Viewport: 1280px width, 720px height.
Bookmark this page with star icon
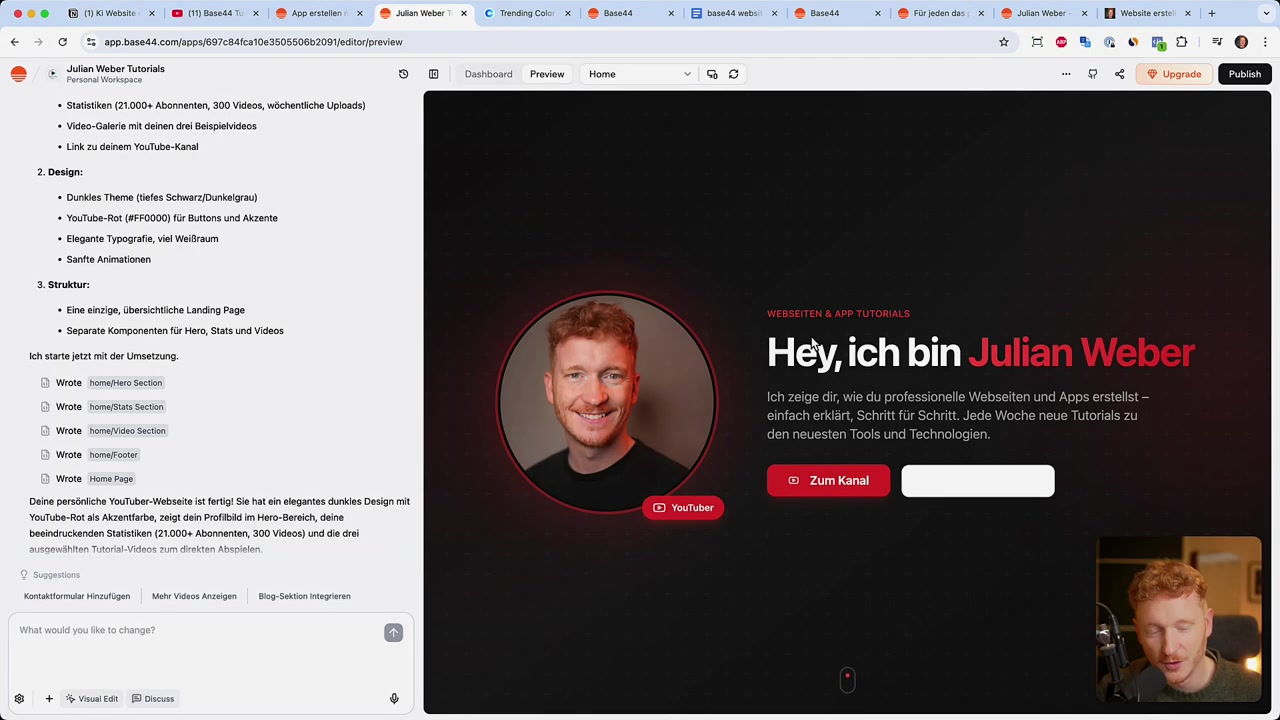[1004, 42]
